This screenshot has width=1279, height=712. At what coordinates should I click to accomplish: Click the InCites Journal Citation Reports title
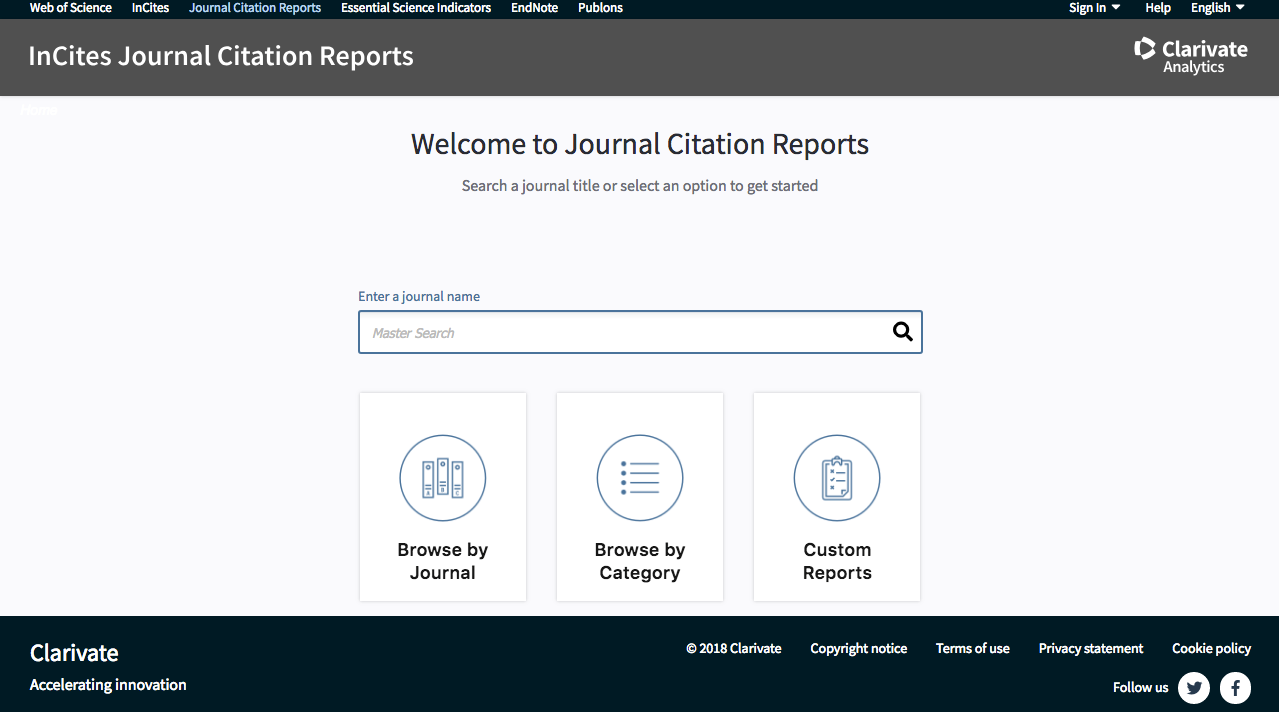(x=221, y=56)
